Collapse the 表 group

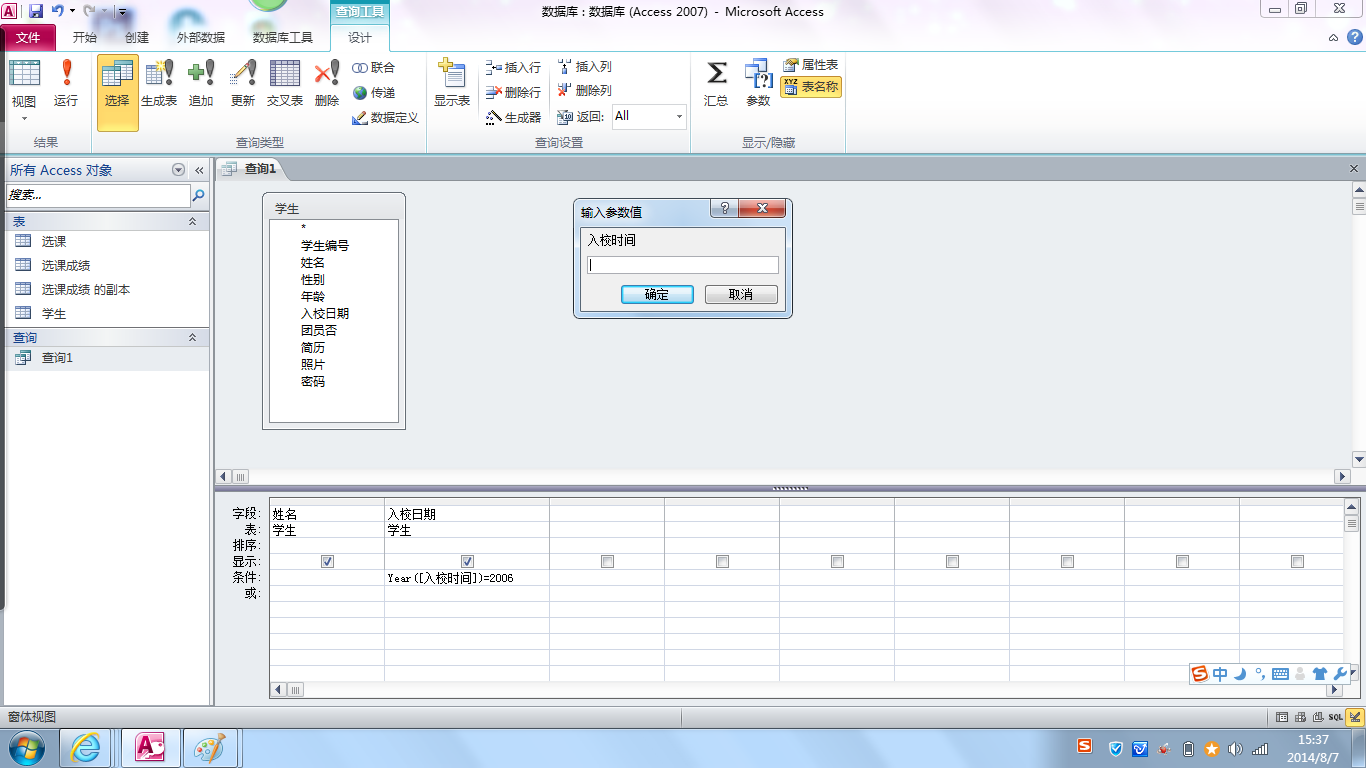[193, 221]
